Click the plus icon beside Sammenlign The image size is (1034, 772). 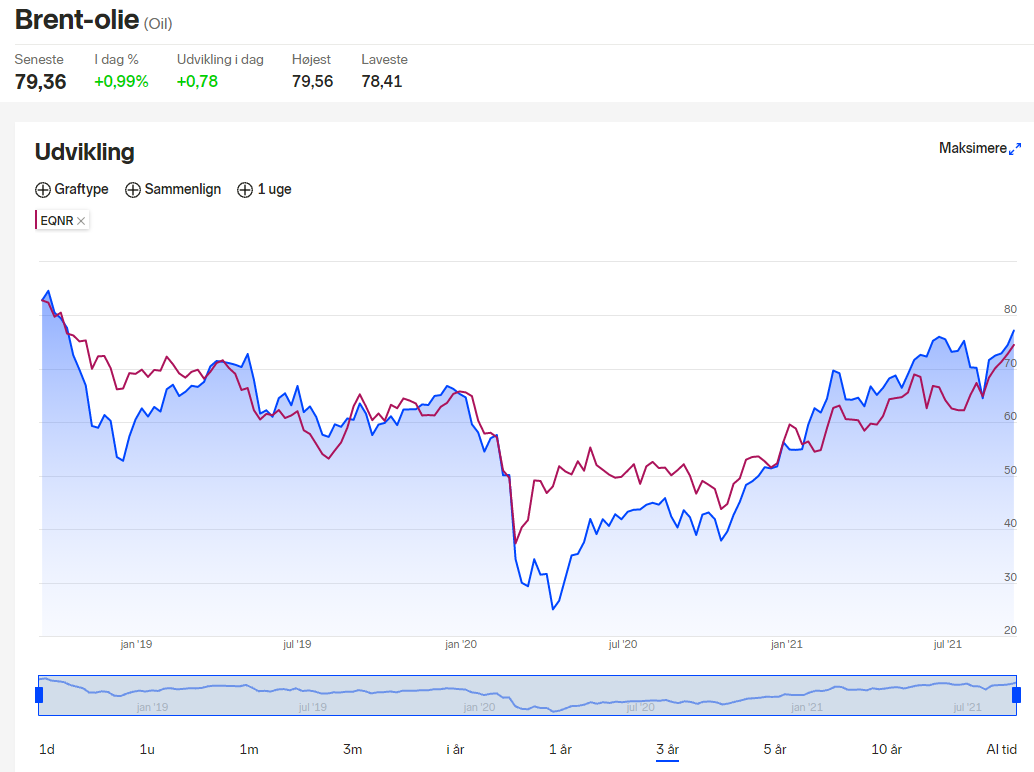[x=133, y=190]
